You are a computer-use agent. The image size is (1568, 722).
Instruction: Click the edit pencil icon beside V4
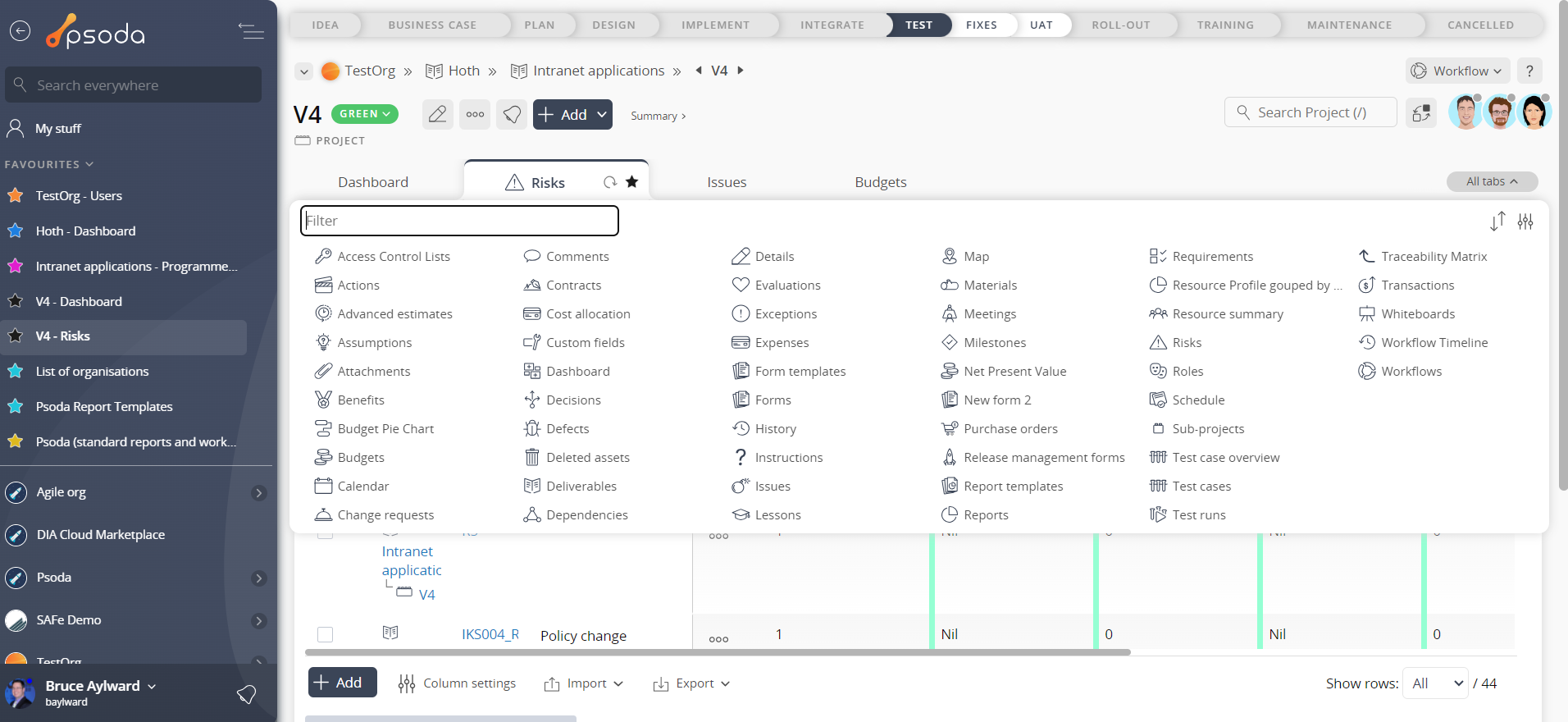tap(438, 114)
